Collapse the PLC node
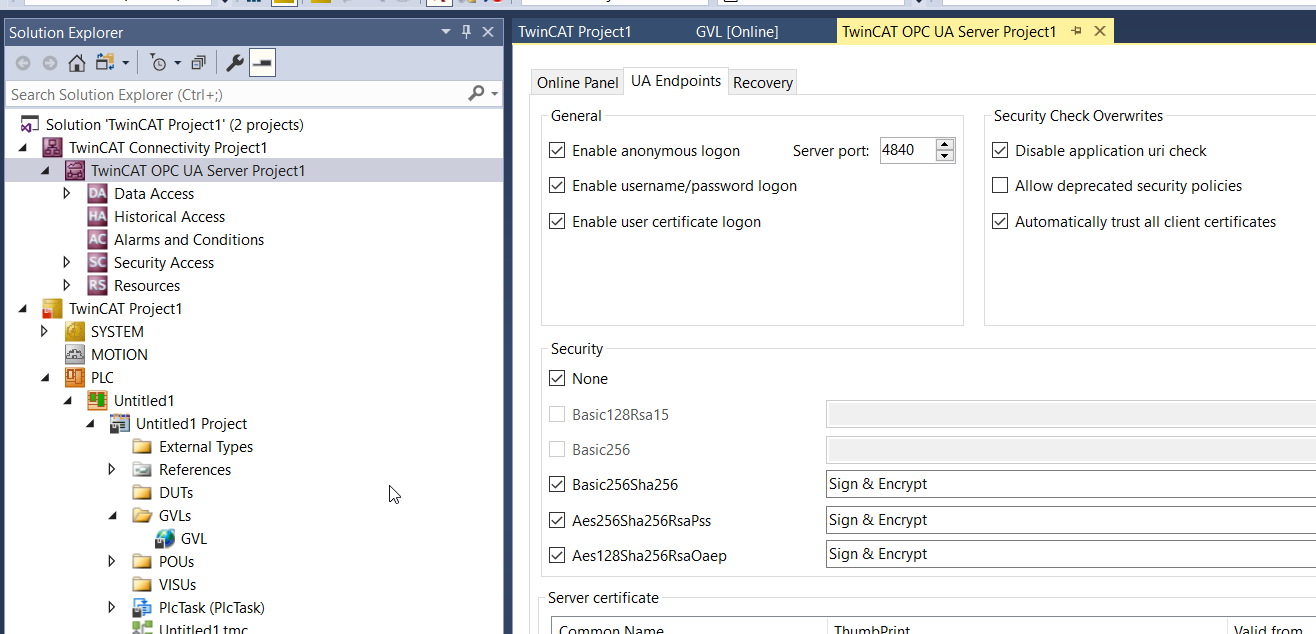This screenshot has height=634, width=1316. click(45, 378)
